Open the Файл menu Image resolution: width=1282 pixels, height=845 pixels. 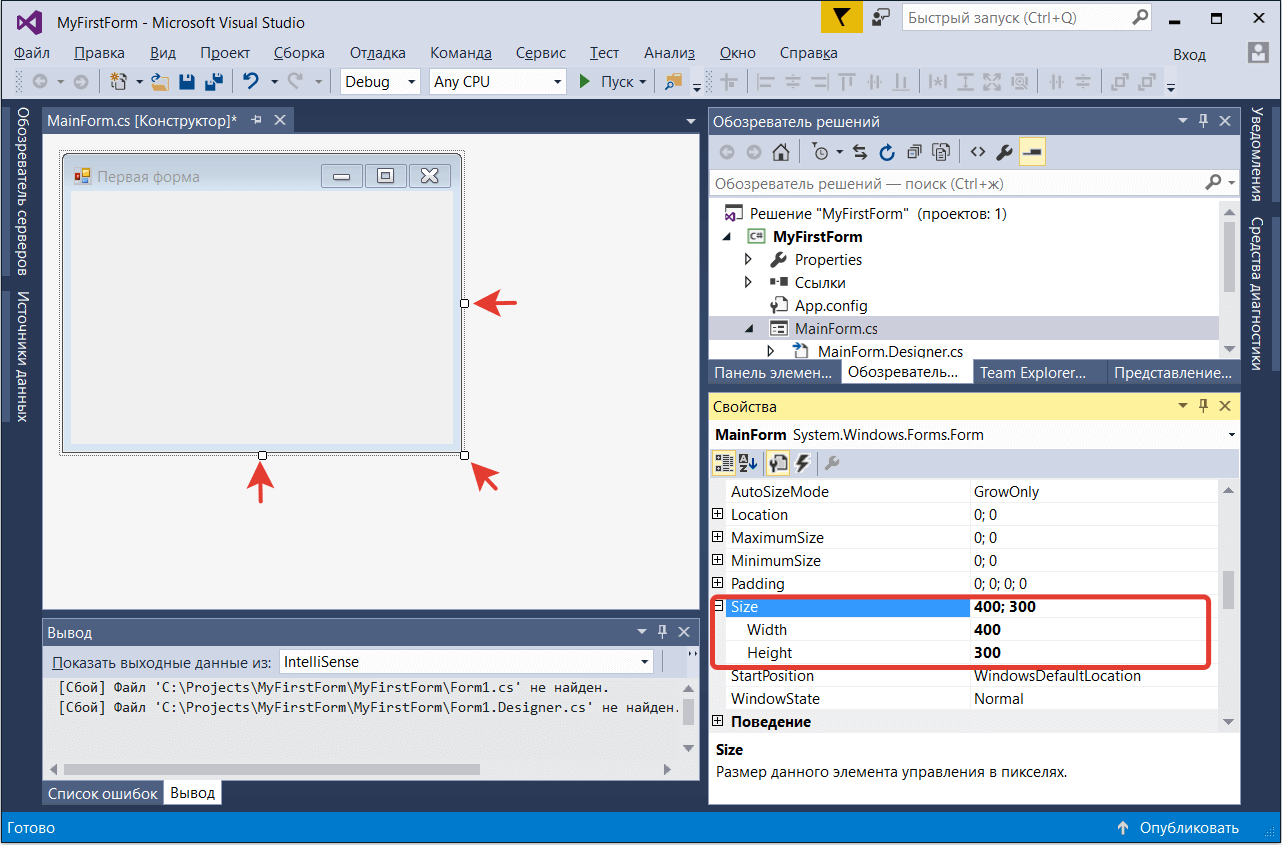pyautogui.click(x=33, y=53)
